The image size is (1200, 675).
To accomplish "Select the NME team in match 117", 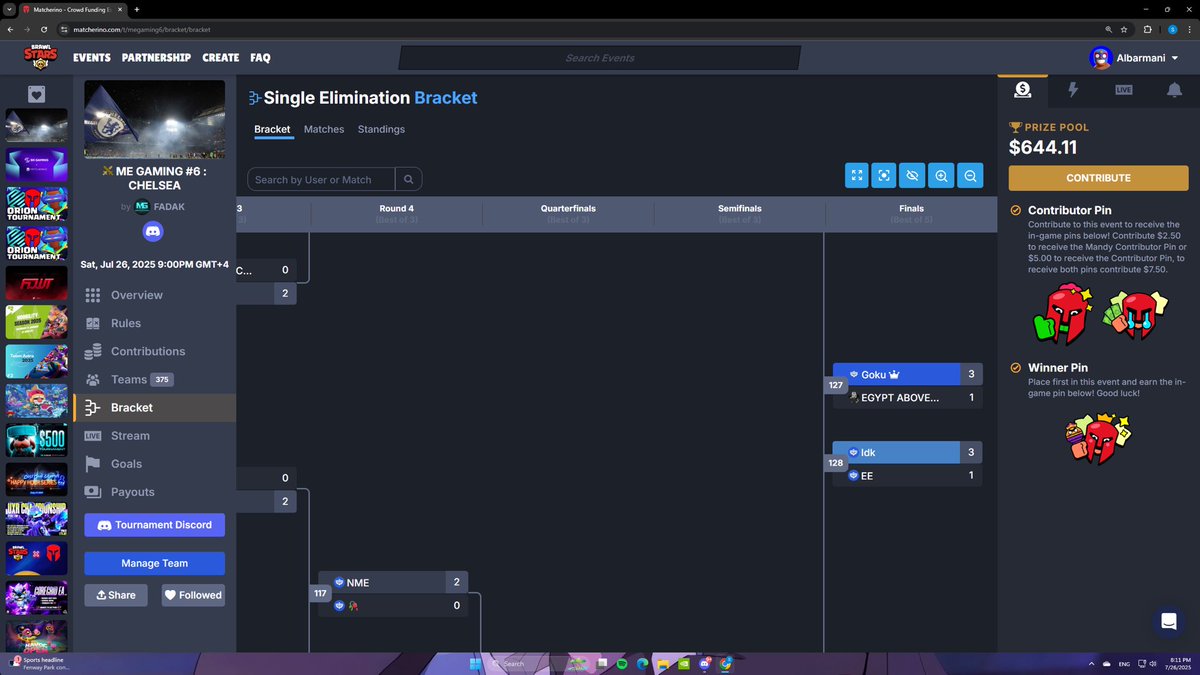I will [x=393, y=582].
